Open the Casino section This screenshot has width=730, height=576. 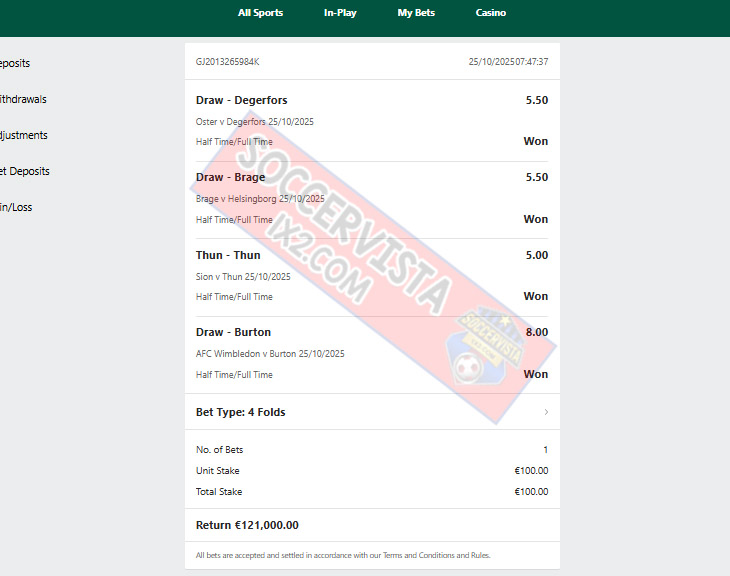[491, 13]
